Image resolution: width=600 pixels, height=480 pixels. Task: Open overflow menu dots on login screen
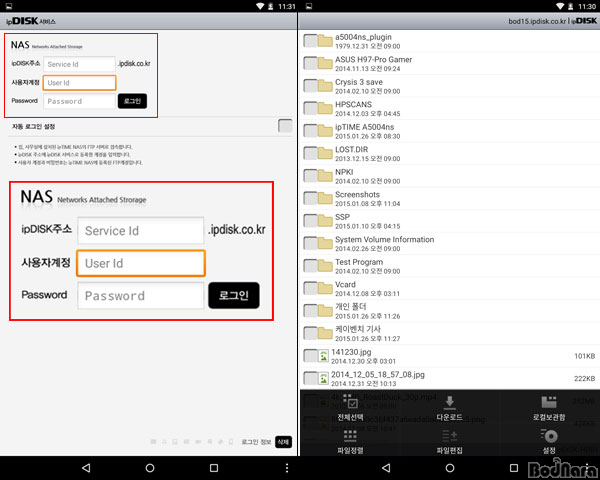(287, 468)
